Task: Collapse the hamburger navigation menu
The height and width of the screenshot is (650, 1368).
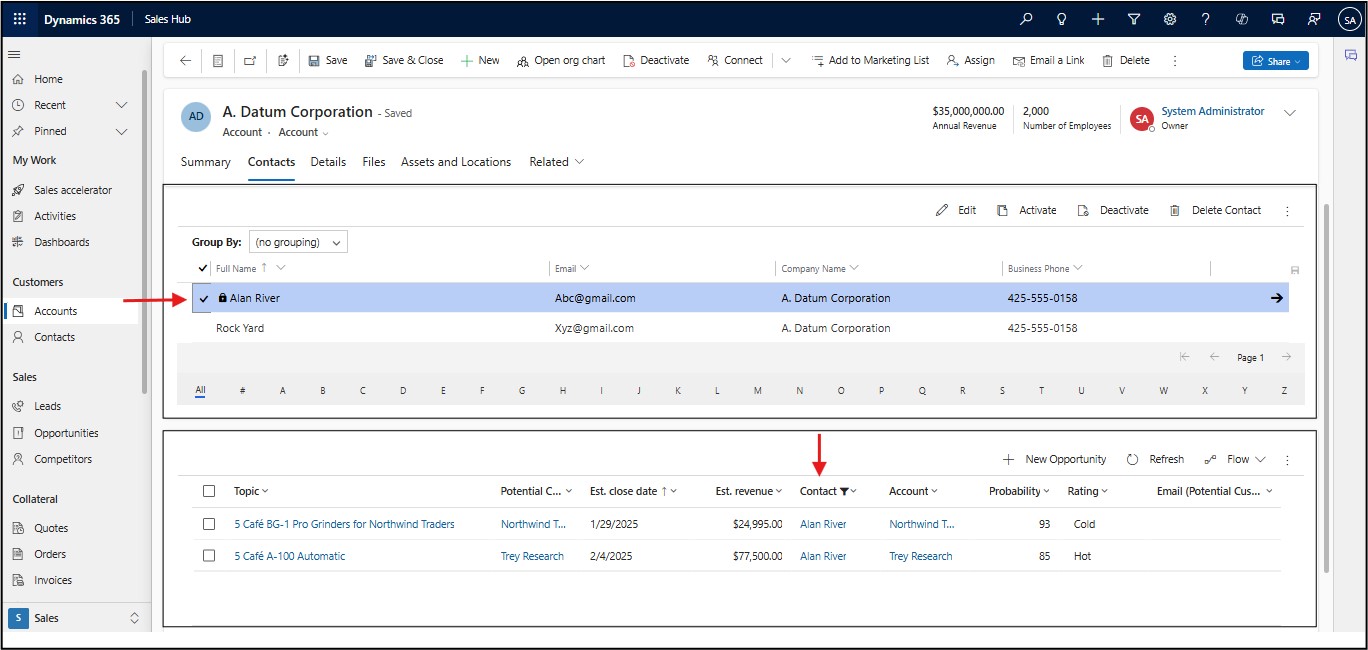Action: pyautogui.click(x=15, y=54)
